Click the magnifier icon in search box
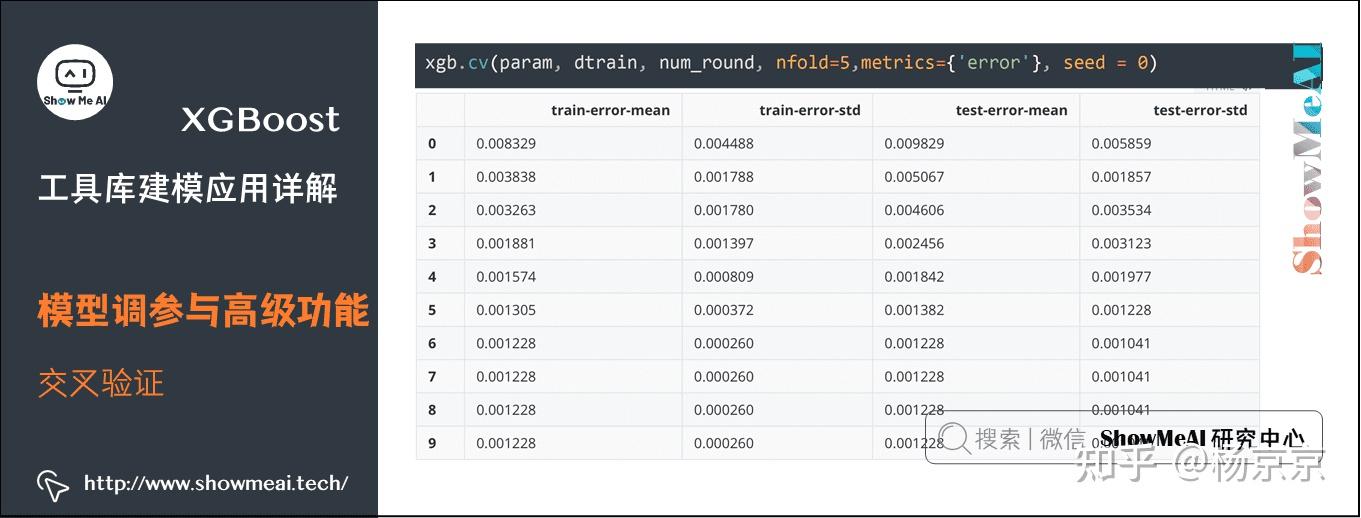 click(x=955, y=438)
